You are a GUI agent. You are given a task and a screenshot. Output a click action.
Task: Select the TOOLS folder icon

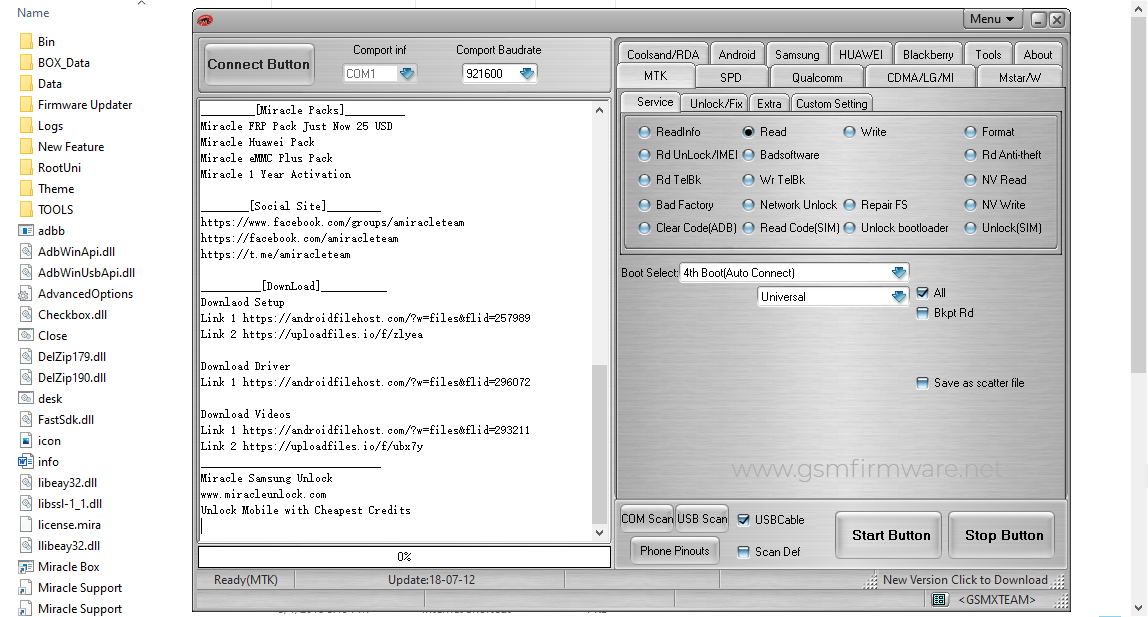click(26, 209)
